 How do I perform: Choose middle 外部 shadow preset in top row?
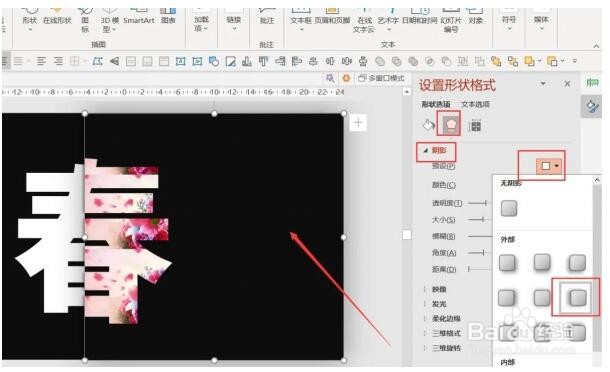pos(542,262)
